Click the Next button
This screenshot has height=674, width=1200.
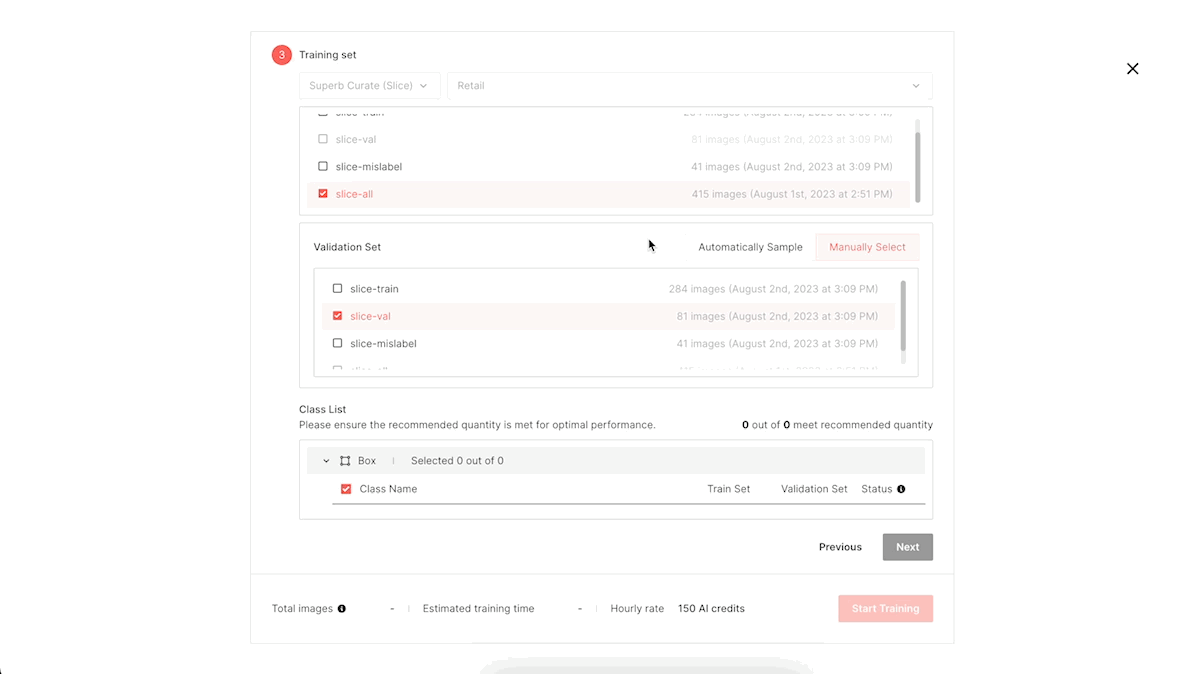tap(907, 547)
